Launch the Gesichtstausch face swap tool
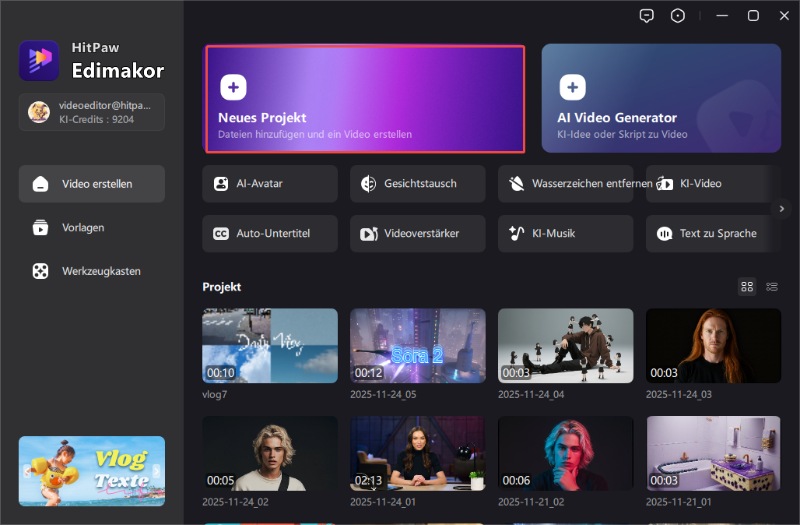800x525 pixels. [417, 184]
